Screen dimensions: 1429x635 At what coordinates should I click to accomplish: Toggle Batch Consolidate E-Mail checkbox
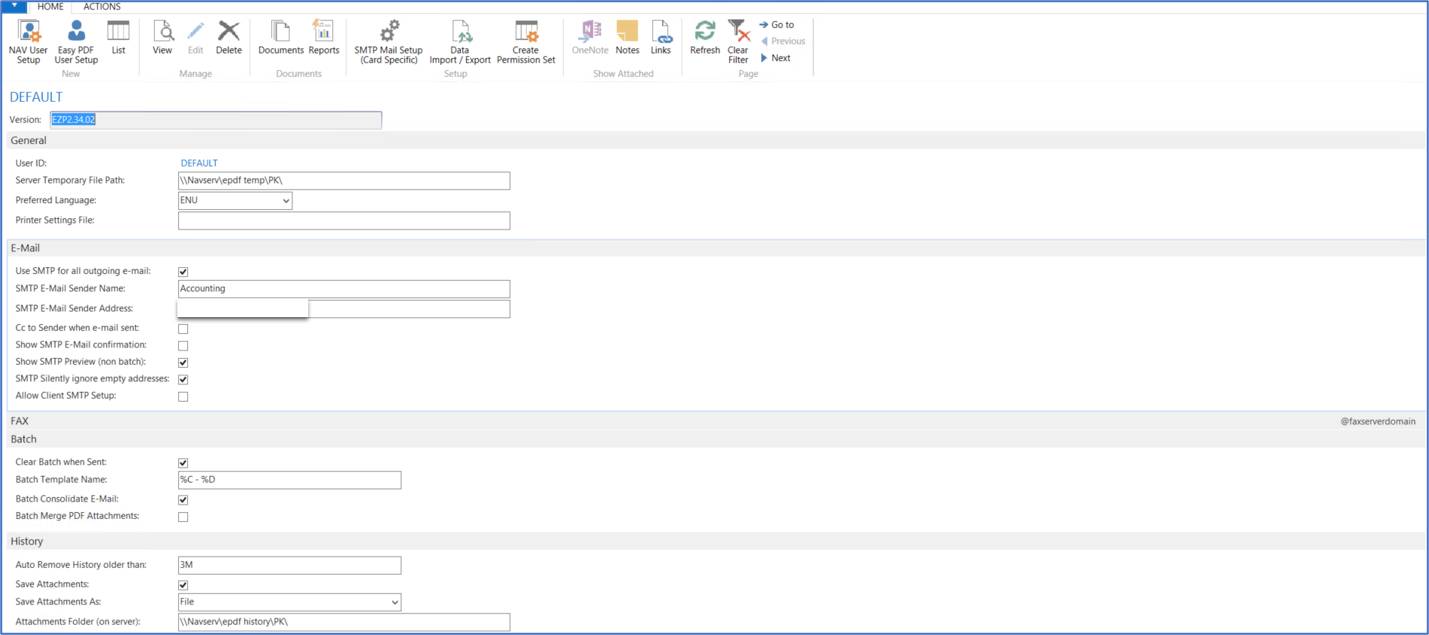pyautogui.click(x=183, y=500)
